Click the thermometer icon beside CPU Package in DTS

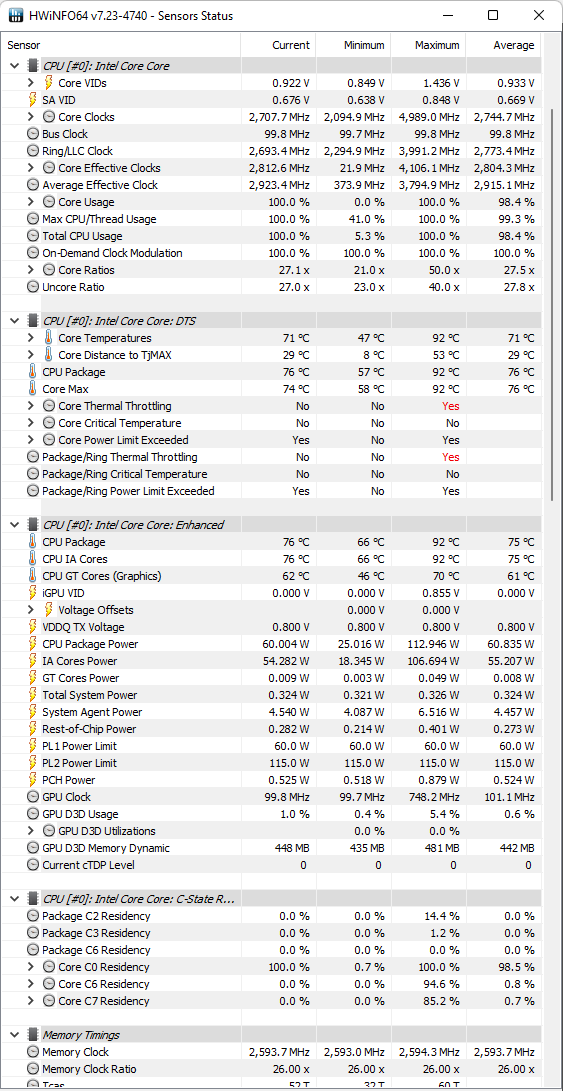click(33, 372)
